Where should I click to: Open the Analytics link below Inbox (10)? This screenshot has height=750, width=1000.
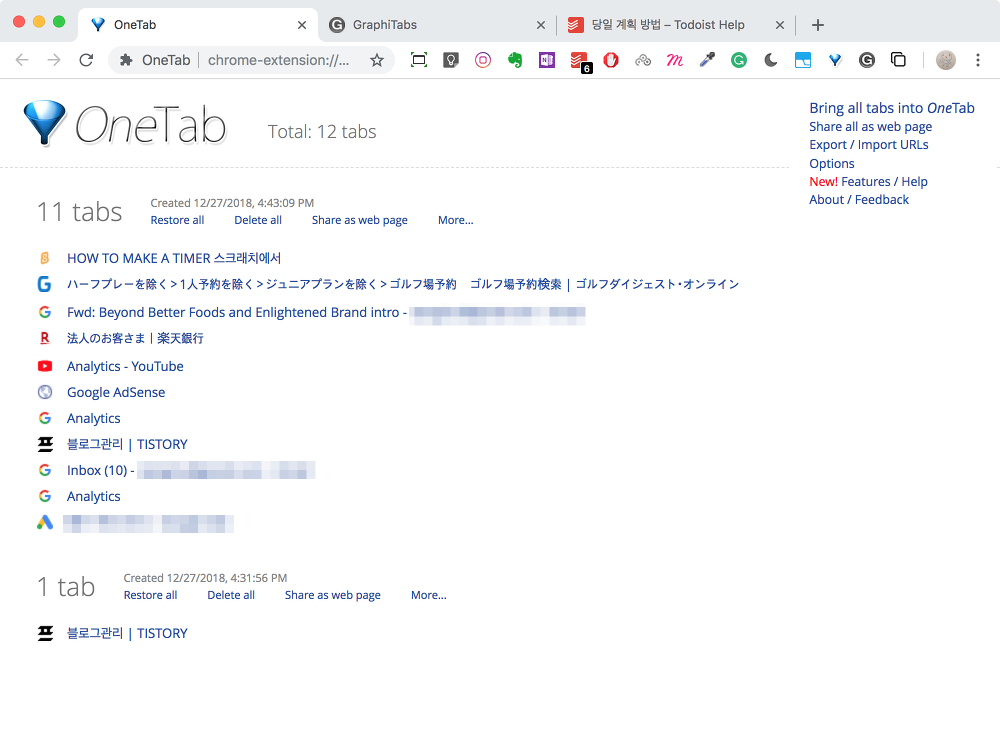[x=94, y=496]
